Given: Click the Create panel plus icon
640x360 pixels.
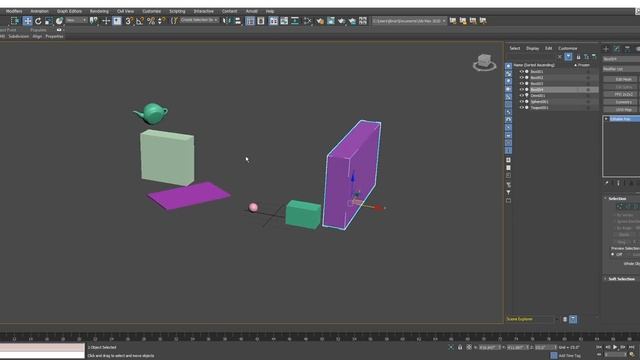Looking at the screenshot, I should coord(606,49).
